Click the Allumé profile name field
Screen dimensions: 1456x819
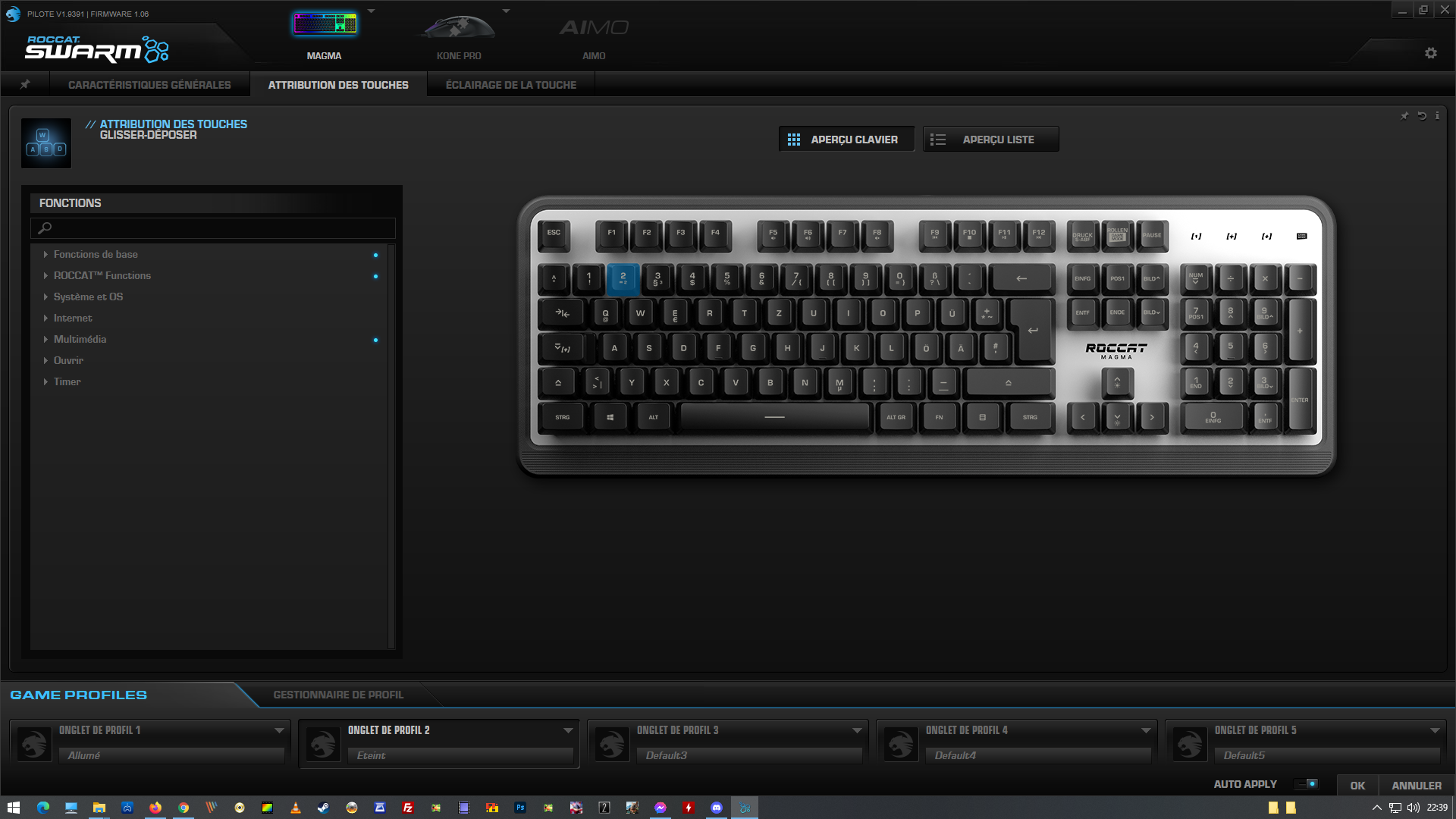[171, 755]
